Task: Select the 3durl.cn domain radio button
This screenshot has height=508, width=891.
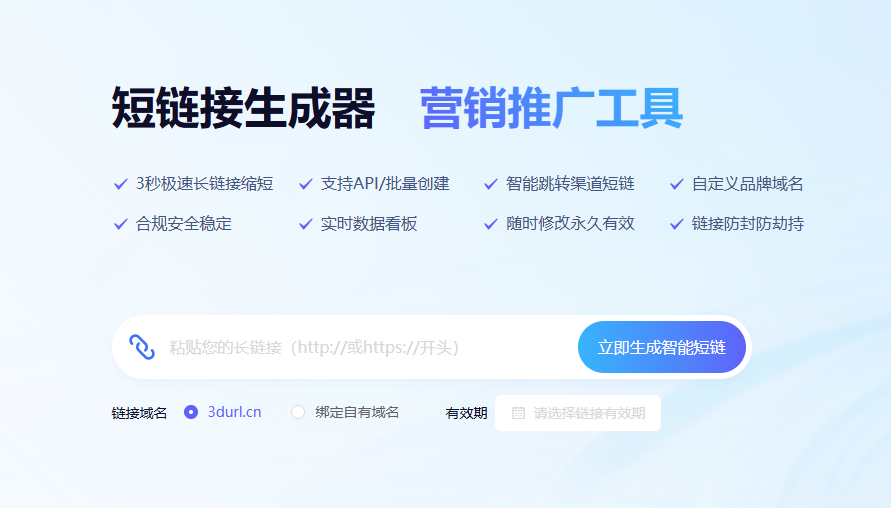Action: coord(191,412)
